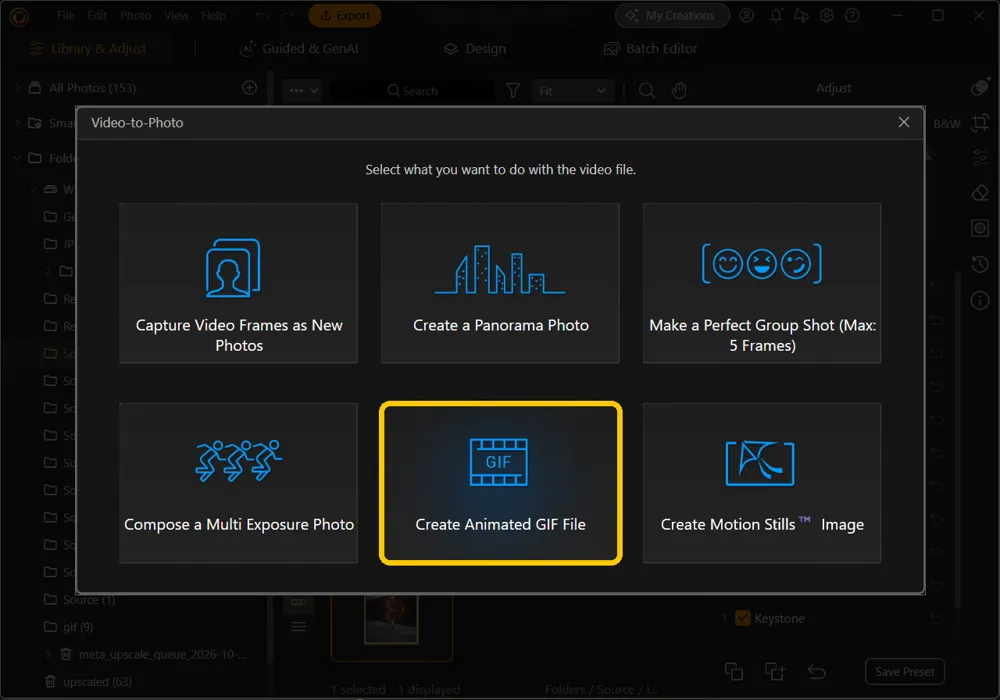Select the hand pan tool
The height and width of the screenshot is (700, 1000).
[679, 91]
